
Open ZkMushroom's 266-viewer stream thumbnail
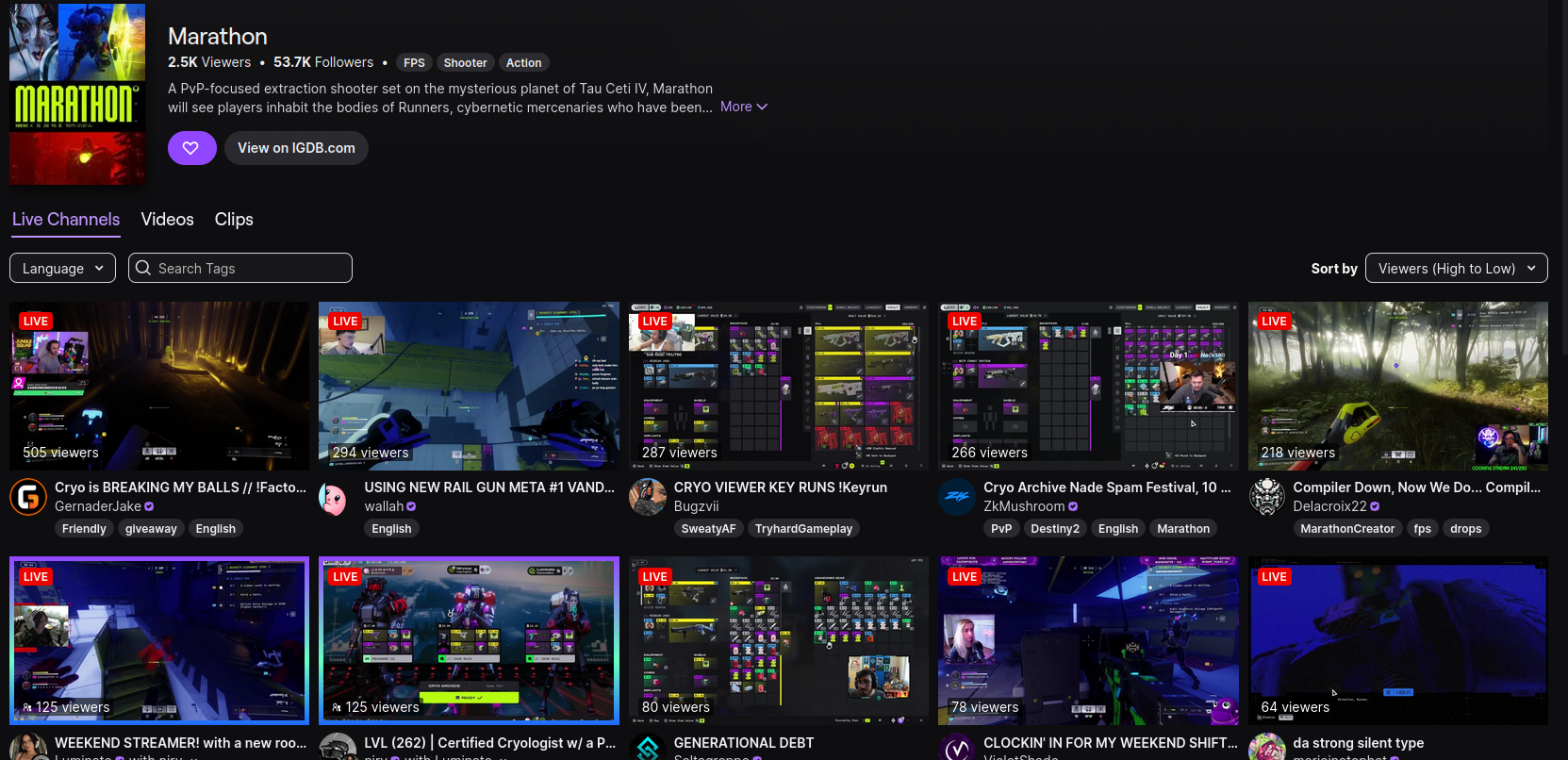coord(1088,386)
